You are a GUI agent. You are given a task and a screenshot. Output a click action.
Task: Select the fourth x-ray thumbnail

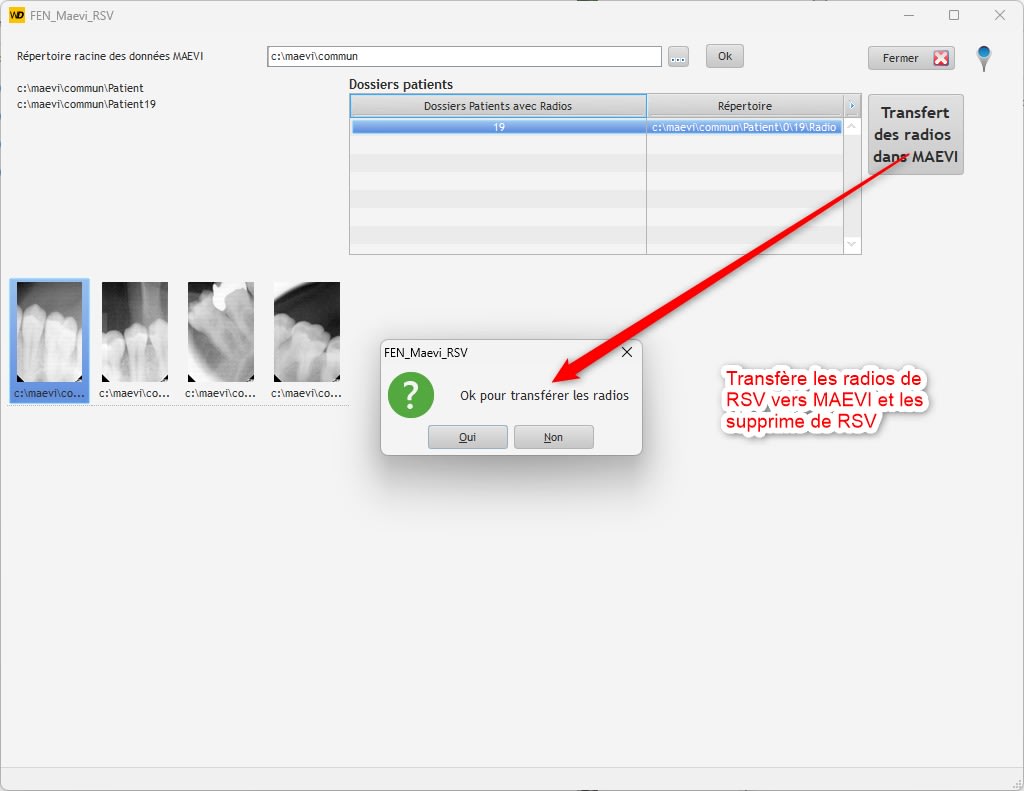point(307,332)
